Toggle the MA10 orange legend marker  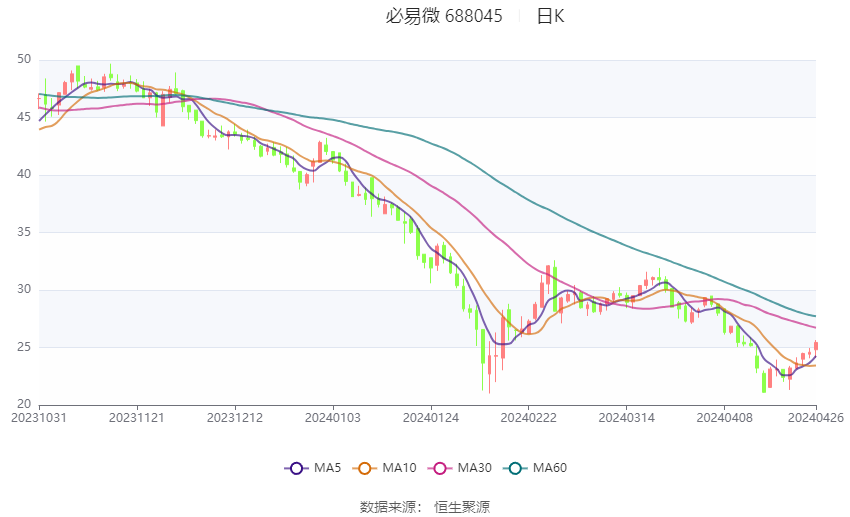coord(364,468)
